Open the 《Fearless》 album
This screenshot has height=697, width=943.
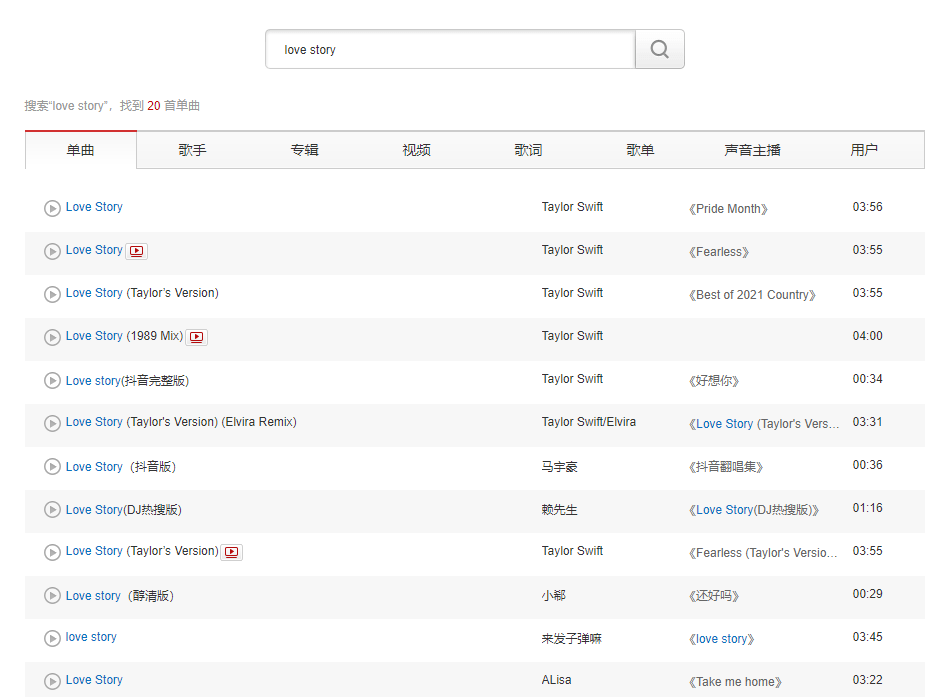719,252
